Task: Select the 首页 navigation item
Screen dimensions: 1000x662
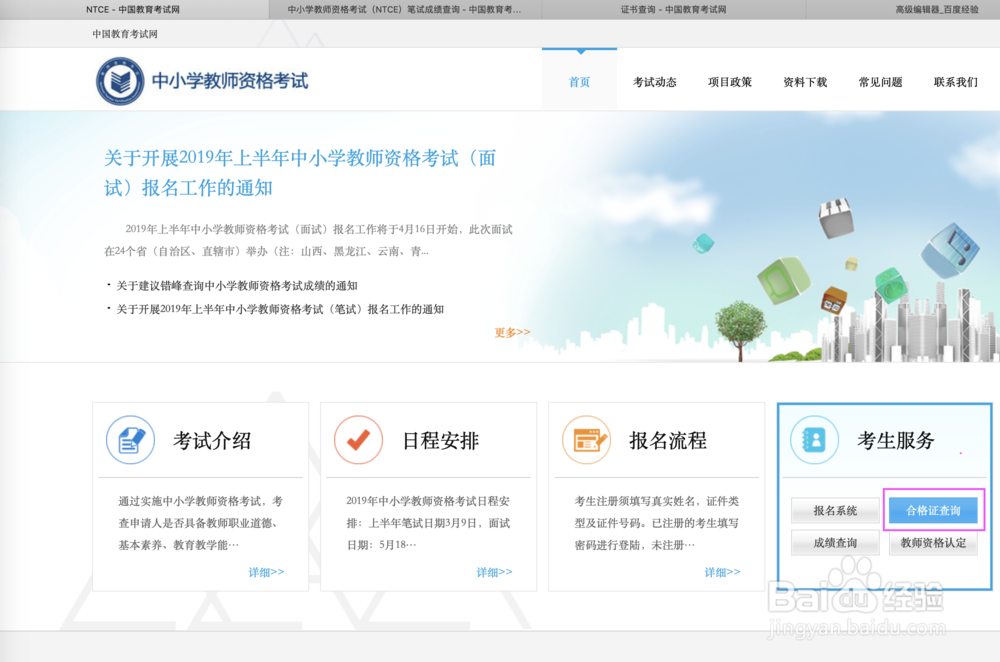Action: (x=580, y=83)
